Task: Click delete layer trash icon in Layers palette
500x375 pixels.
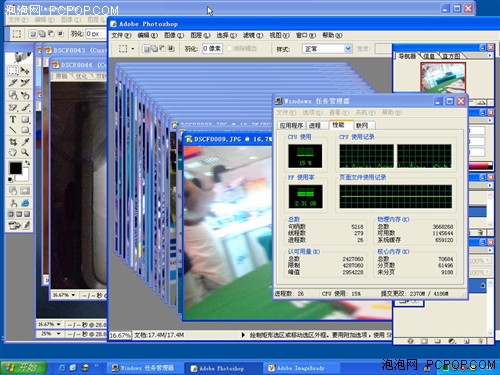Action: point(480,341)
